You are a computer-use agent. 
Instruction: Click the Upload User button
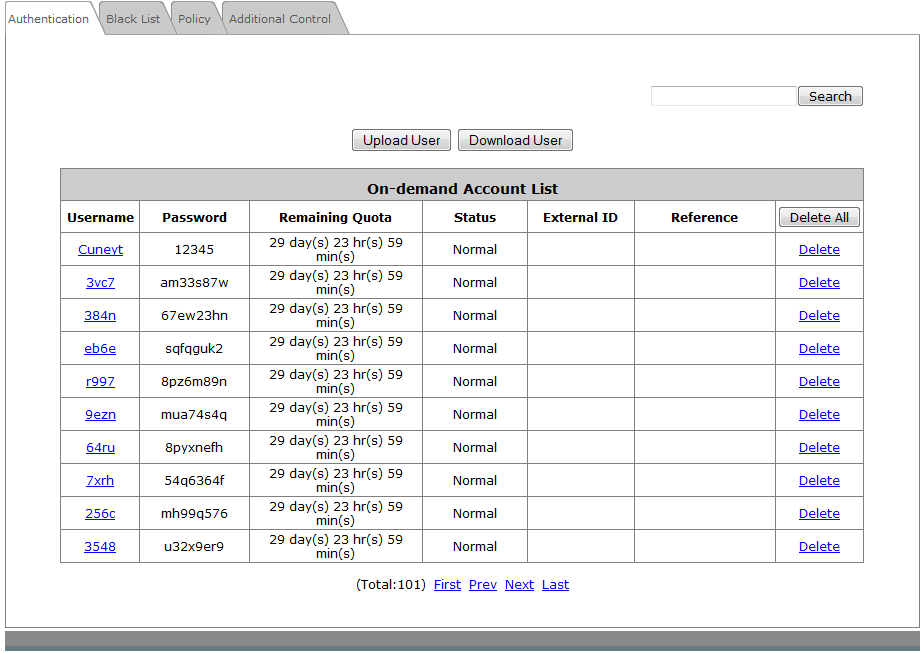(401, 140)
